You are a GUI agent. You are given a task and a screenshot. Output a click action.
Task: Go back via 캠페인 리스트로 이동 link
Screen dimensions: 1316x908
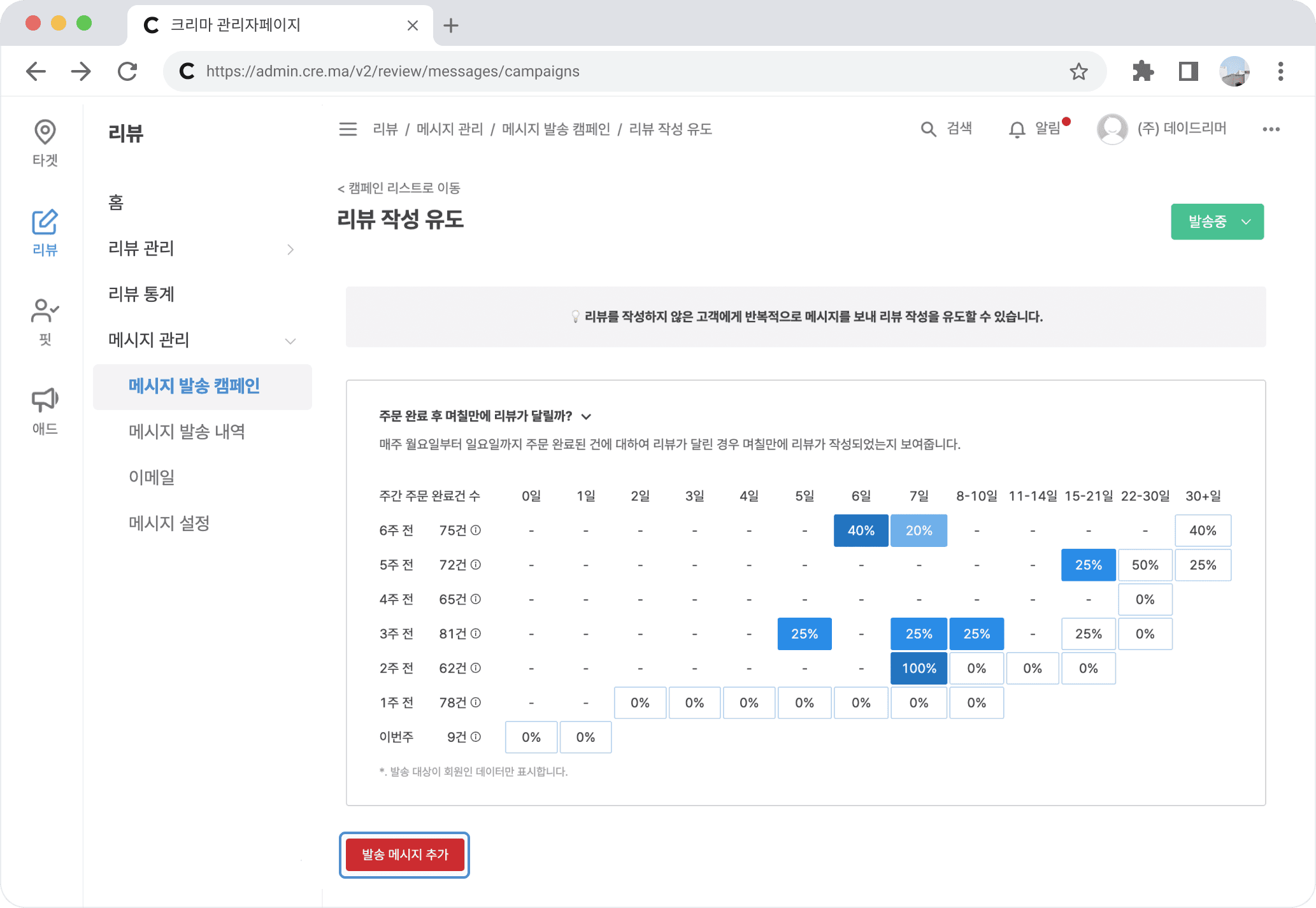click(x=399, y=188)
